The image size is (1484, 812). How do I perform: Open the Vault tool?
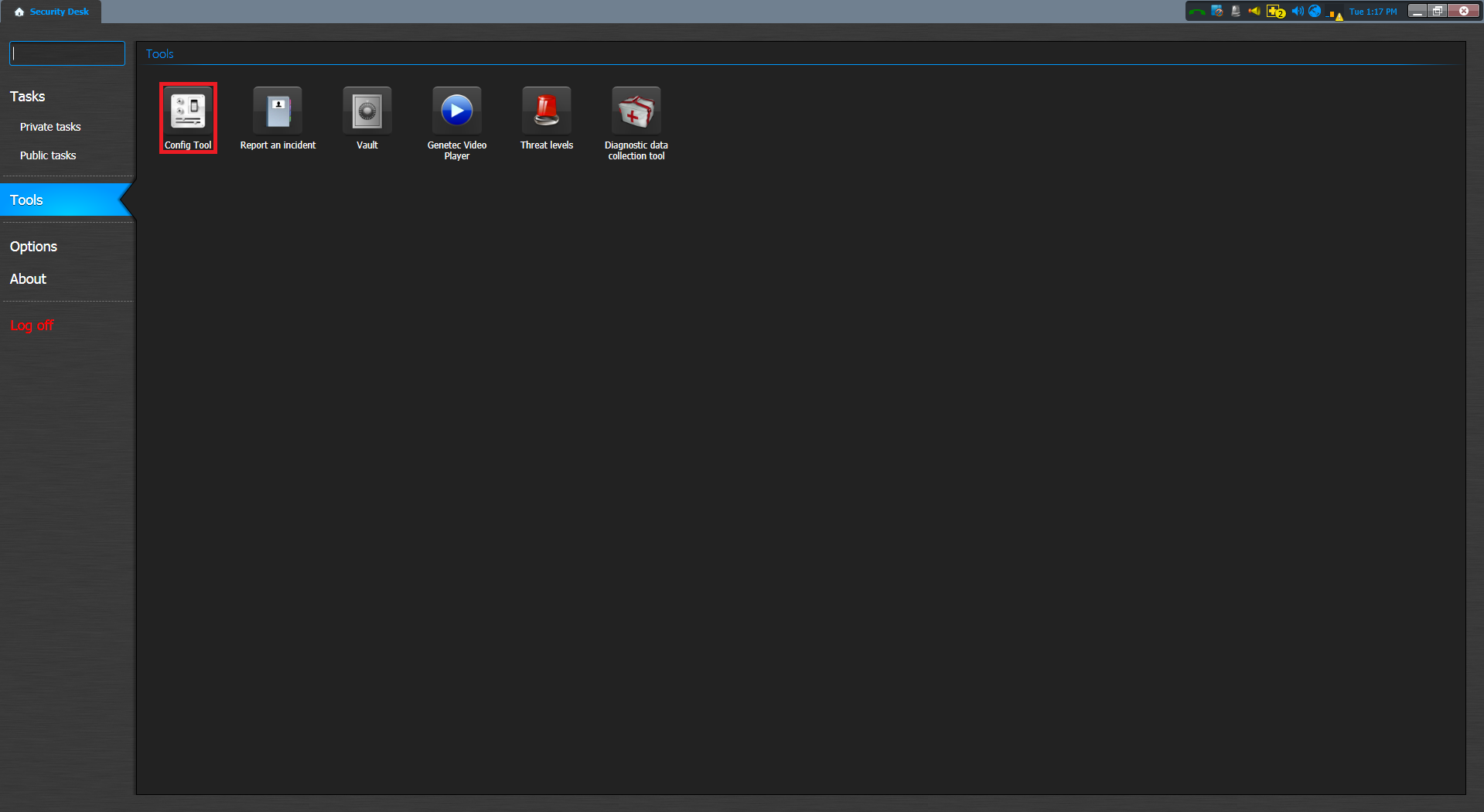[x=367, y=118]
